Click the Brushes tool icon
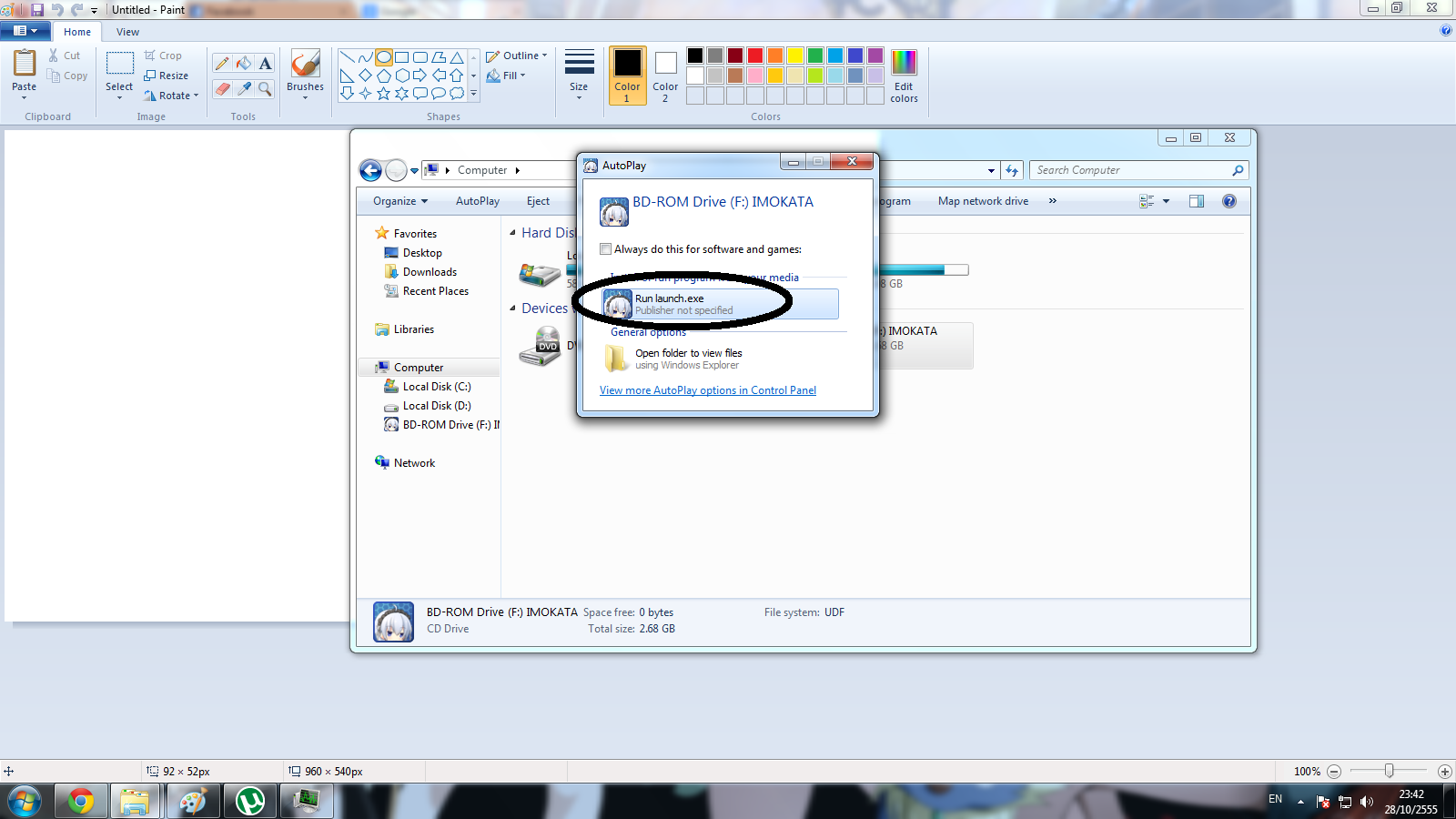Image resolution: width=1456 pixels, height=819 pixels. point(305,64)
